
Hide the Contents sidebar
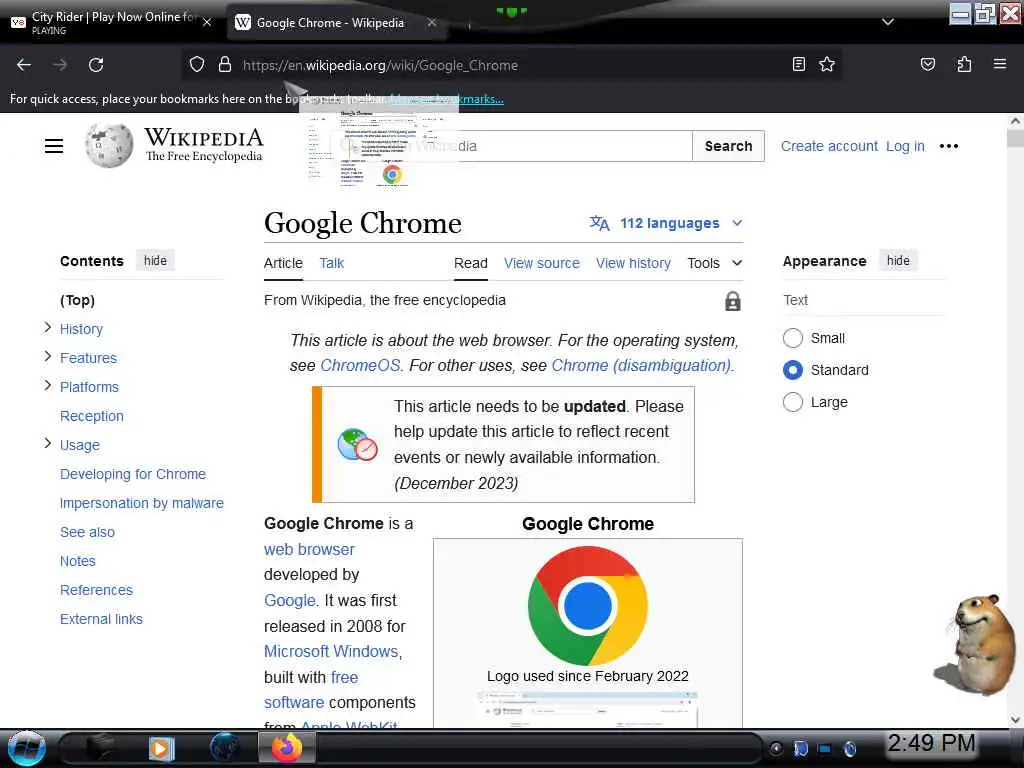tap(155, 261)
